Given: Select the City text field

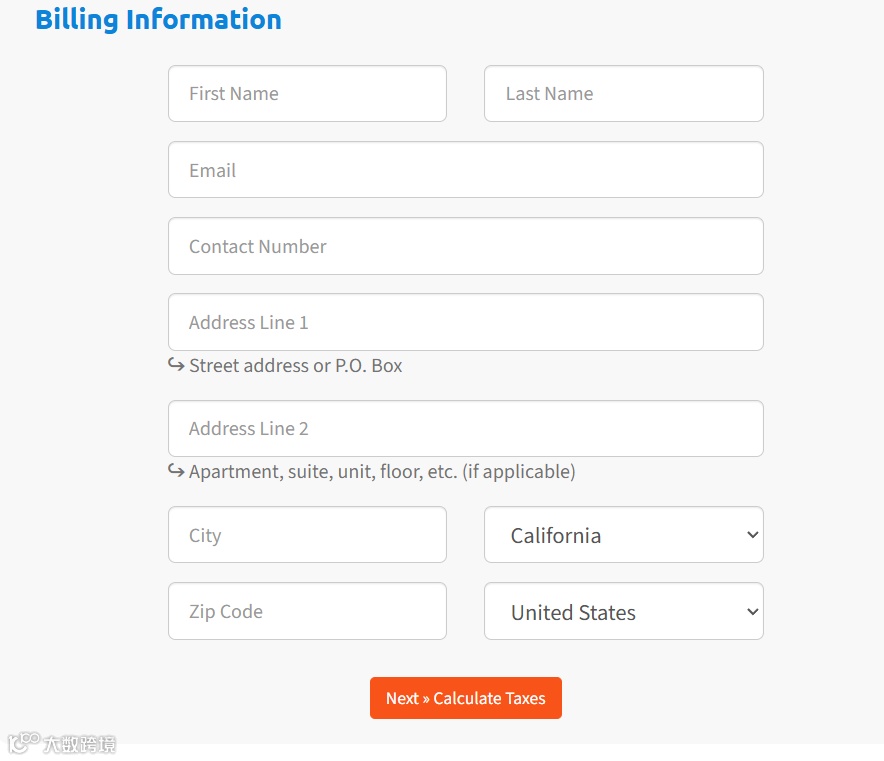Looking at the screenshot, I should pos(307,535).
